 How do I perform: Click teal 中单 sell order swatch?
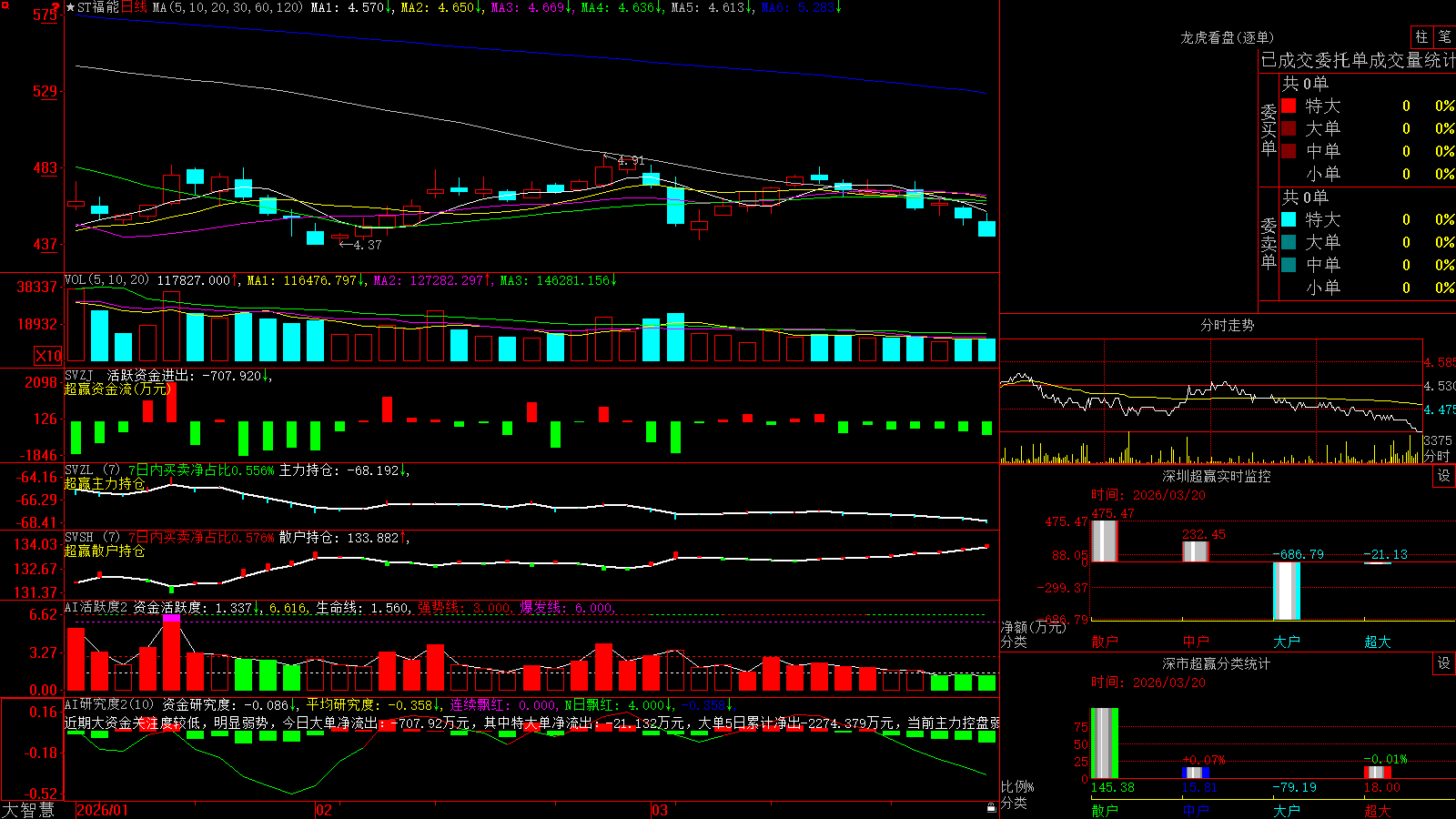[1289, 265]
